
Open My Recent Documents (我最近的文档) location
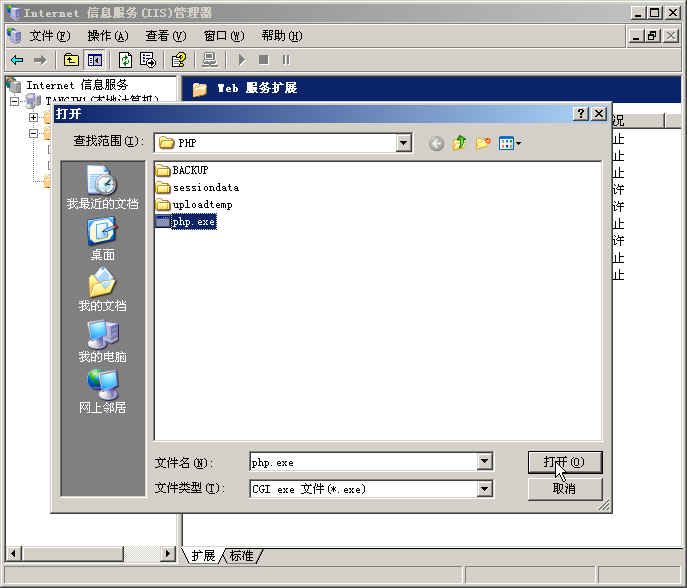point(102,187)
